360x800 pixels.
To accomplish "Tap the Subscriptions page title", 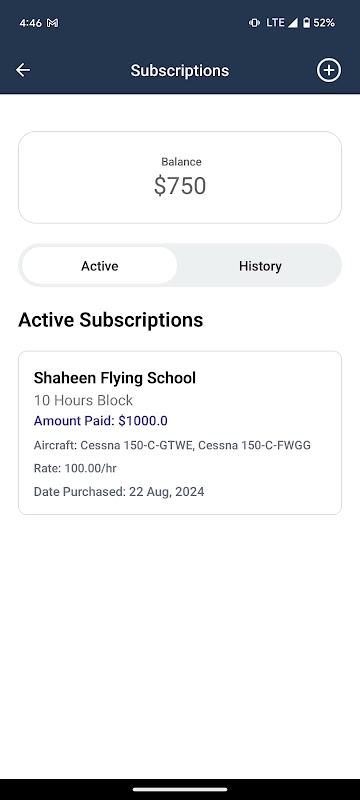I will 180,70.
